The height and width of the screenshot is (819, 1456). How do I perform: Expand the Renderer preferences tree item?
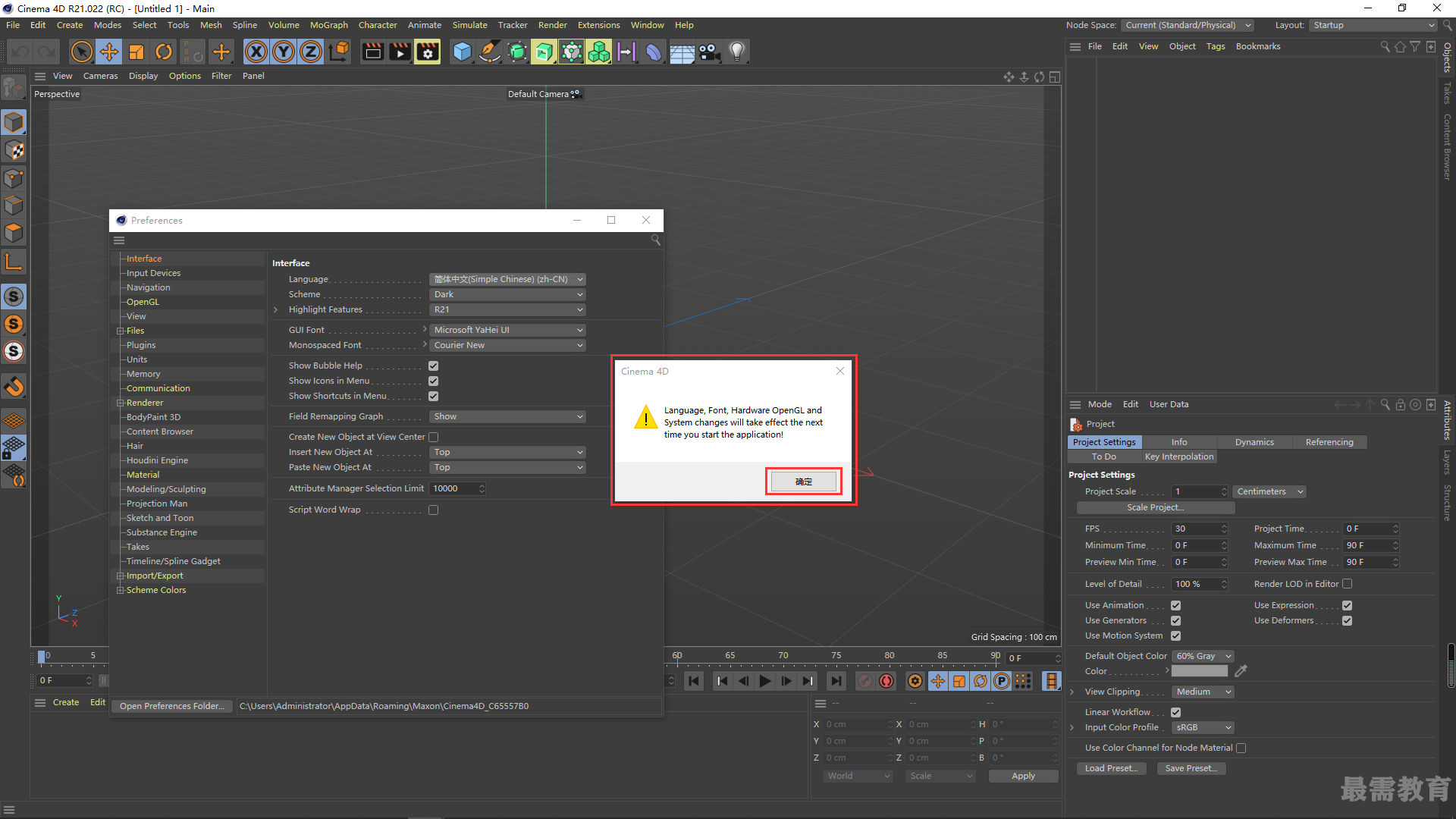tap(120, 403)
